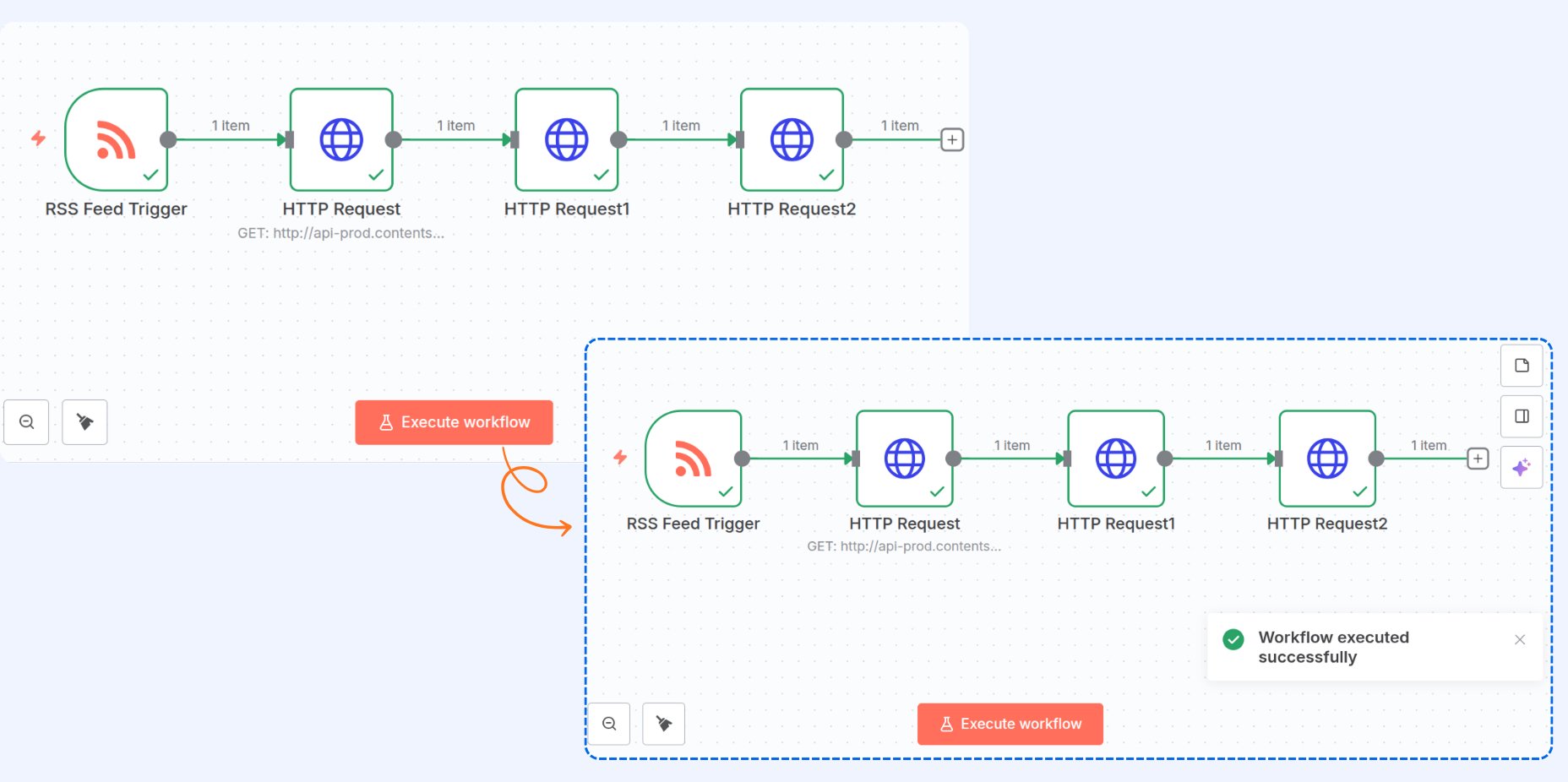
Task: Select the RSS Feed Trigger node in upper workflow
Action: pyautogui.click(x=116, y=139)
